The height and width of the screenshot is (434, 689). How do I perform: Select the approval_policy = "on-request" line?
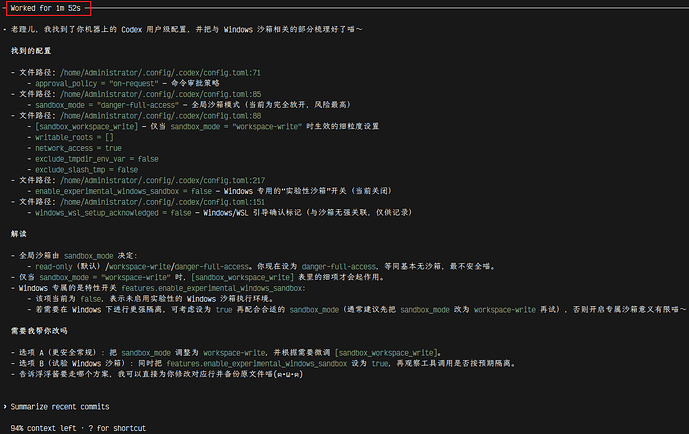[x=97, y=83]
